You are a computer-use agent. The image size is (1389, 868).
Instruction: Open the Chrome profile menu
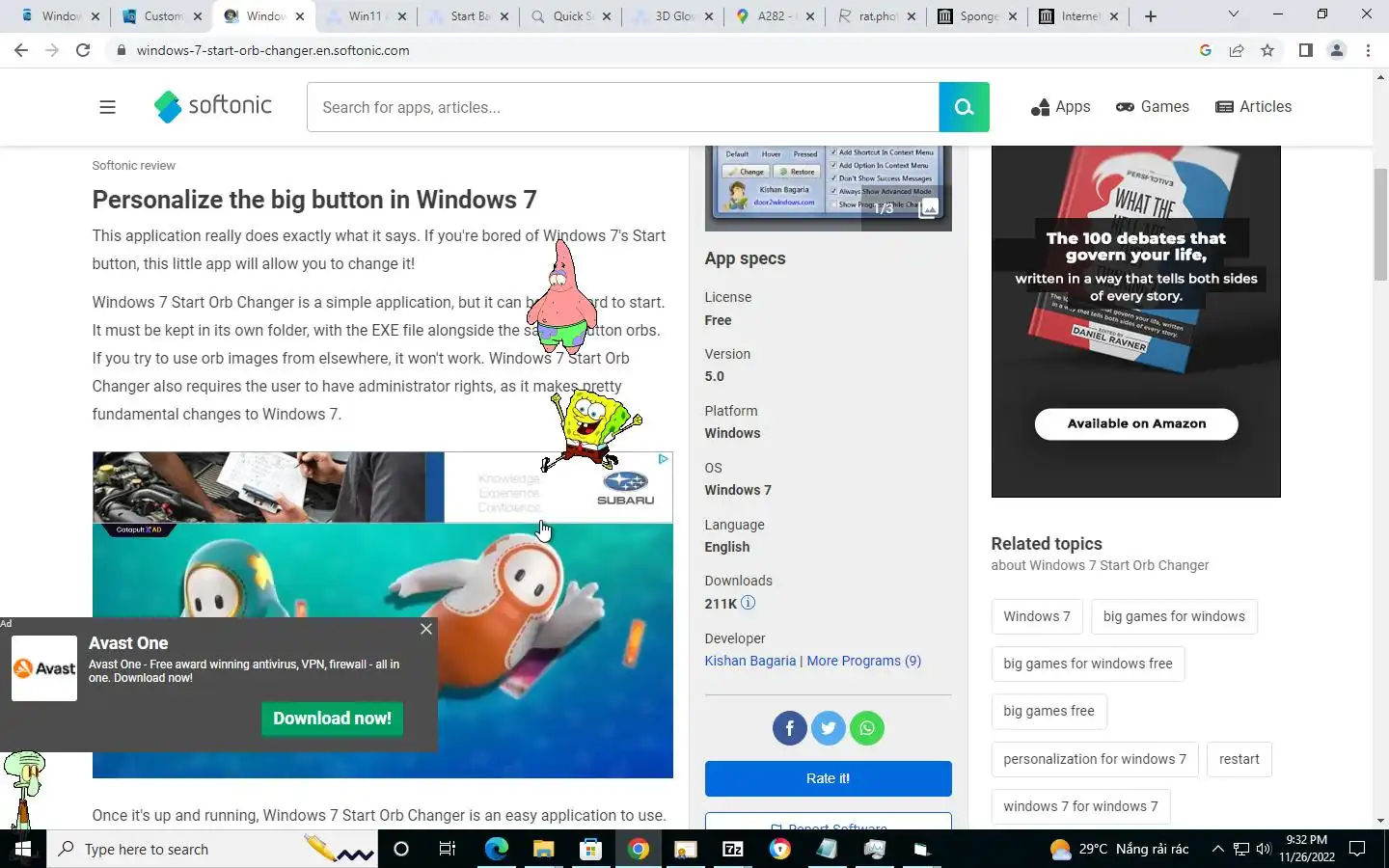(x=1337, y=50)
